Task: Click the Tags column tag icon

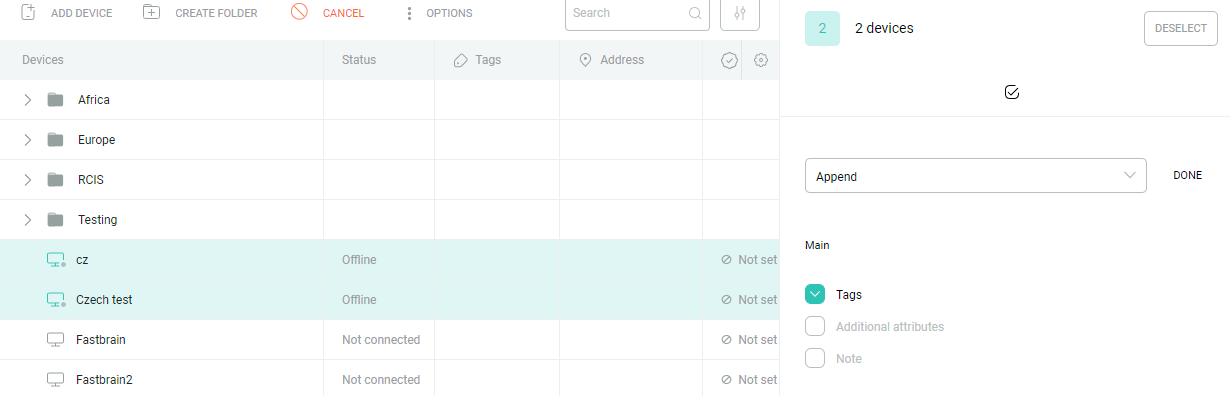Action: 460,60
